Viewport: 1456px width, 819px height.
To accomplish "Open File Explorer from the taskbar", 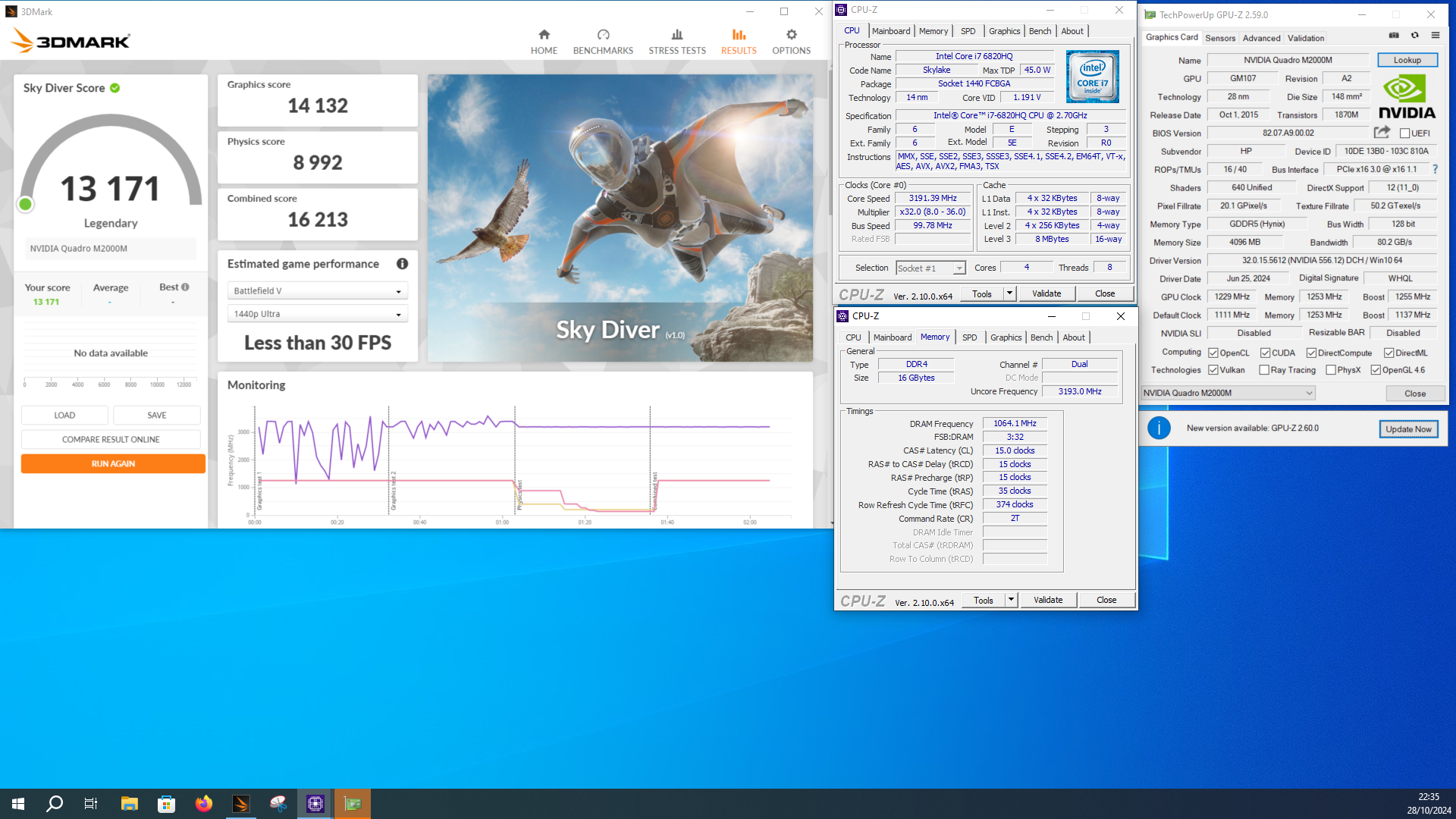I will pos(129,804).
